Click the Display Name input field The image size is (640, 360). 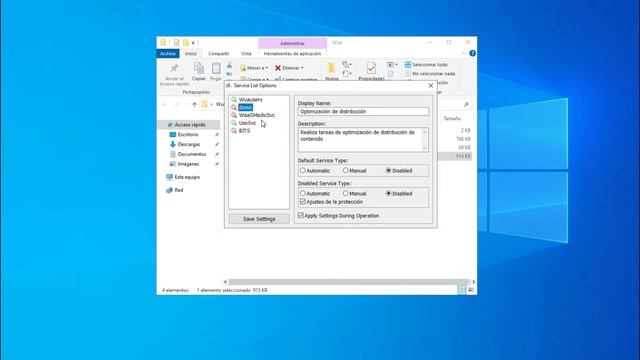363,111
